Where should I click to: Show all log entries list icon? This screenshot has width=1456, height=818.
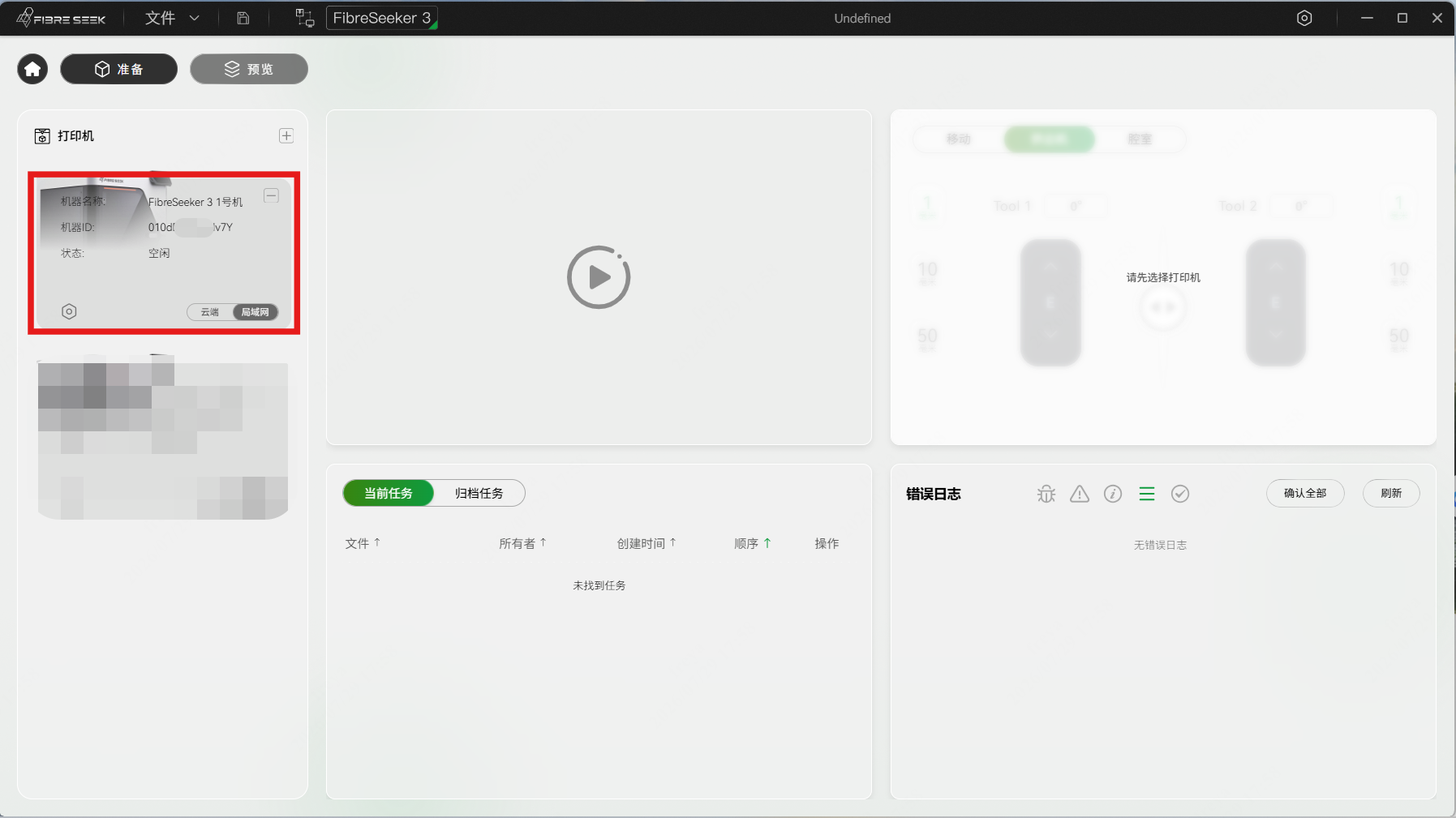click(1147, 494)
